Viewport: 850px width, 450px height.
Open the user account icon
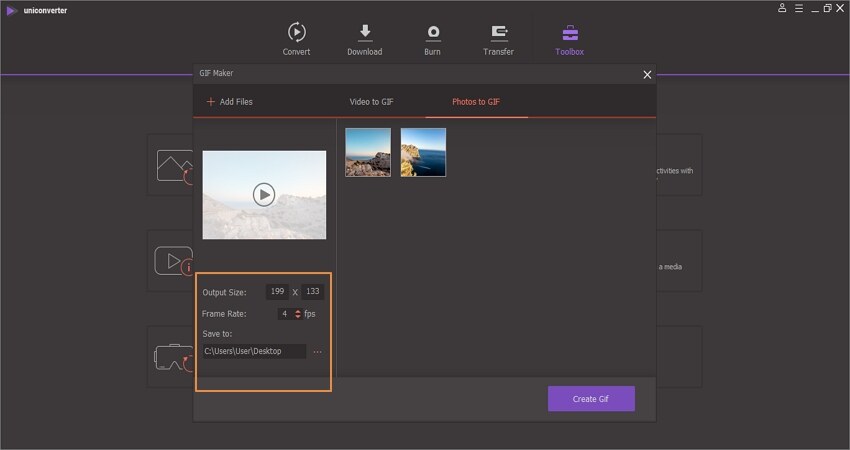click(x=782, y=8)
